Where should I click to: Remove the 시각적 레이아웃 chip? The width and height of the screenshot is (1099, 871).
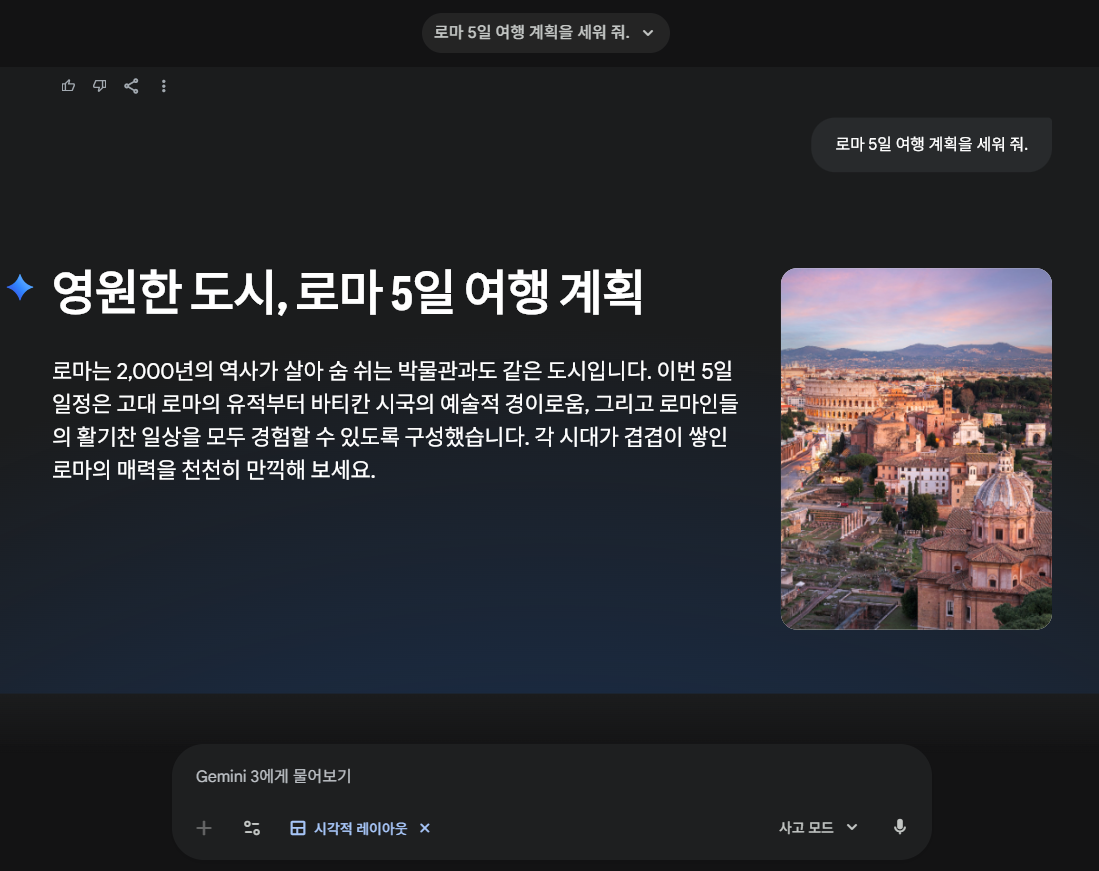(424, 828)
